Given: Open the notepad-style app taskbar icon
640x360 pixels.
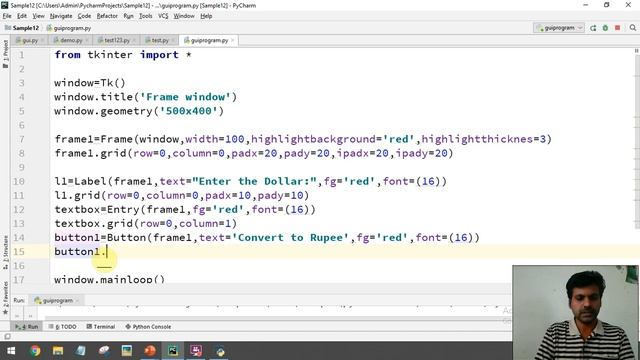Looking at the screenshot, I should 81,351.
